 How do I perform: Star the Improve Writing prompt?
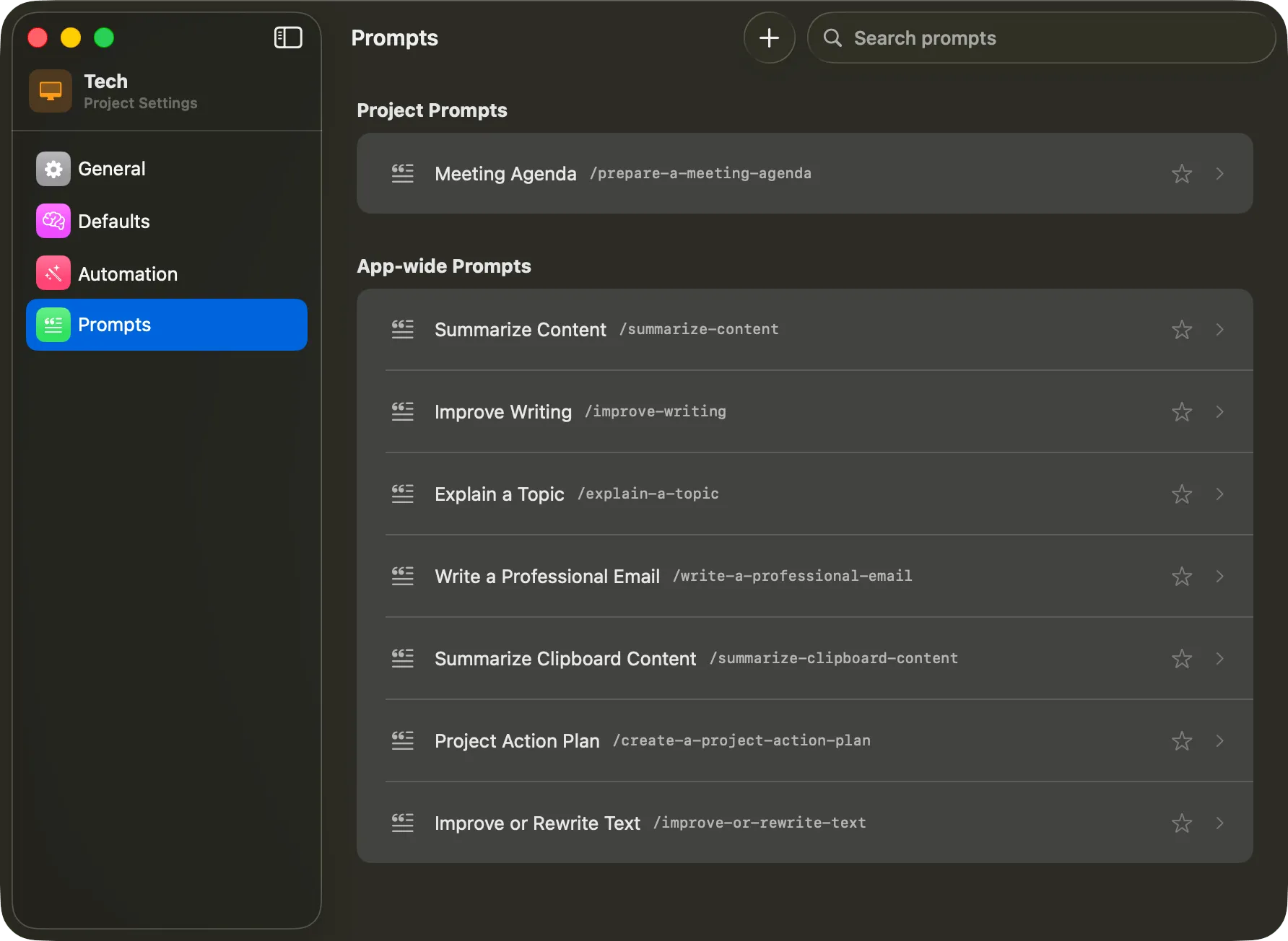click(1182, 411)
